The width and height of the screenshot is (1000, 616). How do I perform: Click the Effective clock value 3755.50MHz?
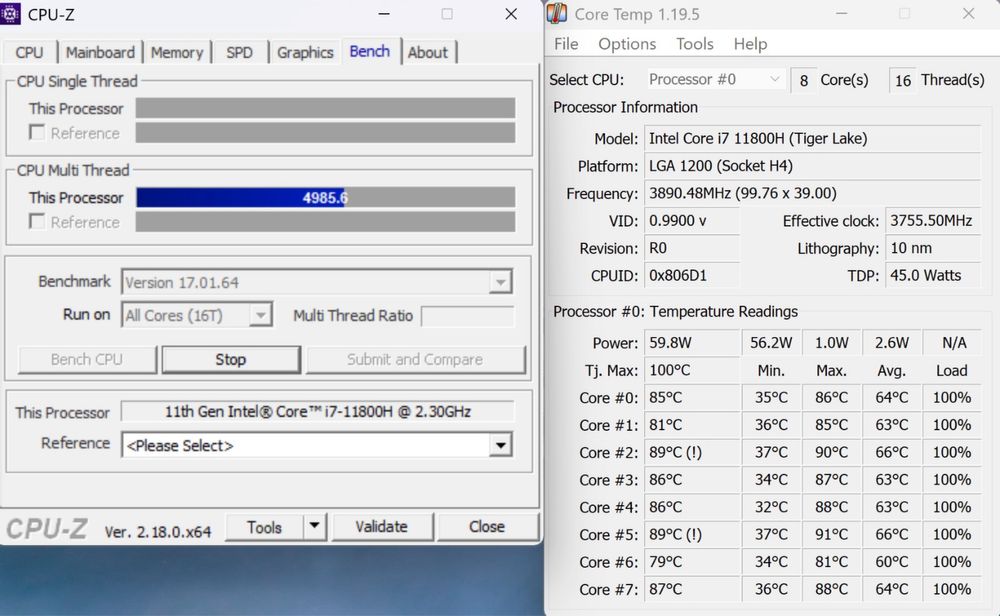point(933,221)
